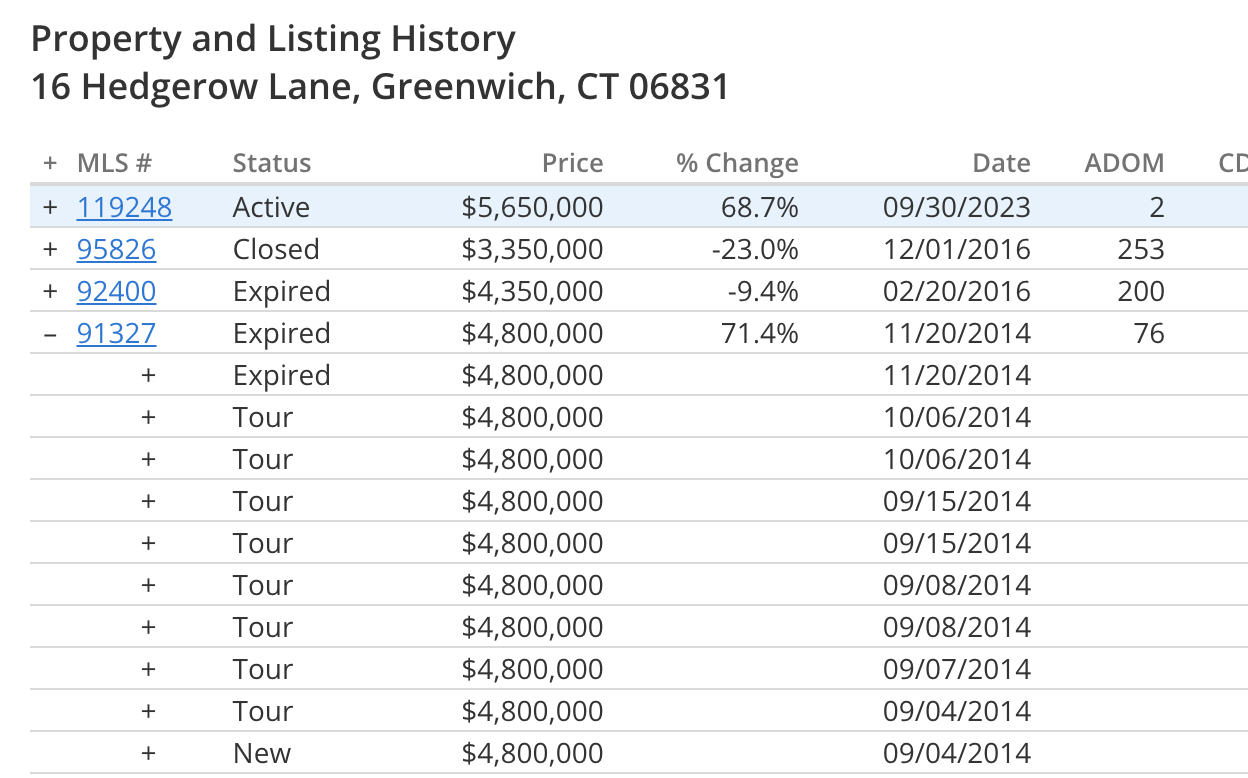Screen dimensions: 1248x778
Task: Expand all rows using header plus icon
Action: pyautogui.click(x=50, y=163)
